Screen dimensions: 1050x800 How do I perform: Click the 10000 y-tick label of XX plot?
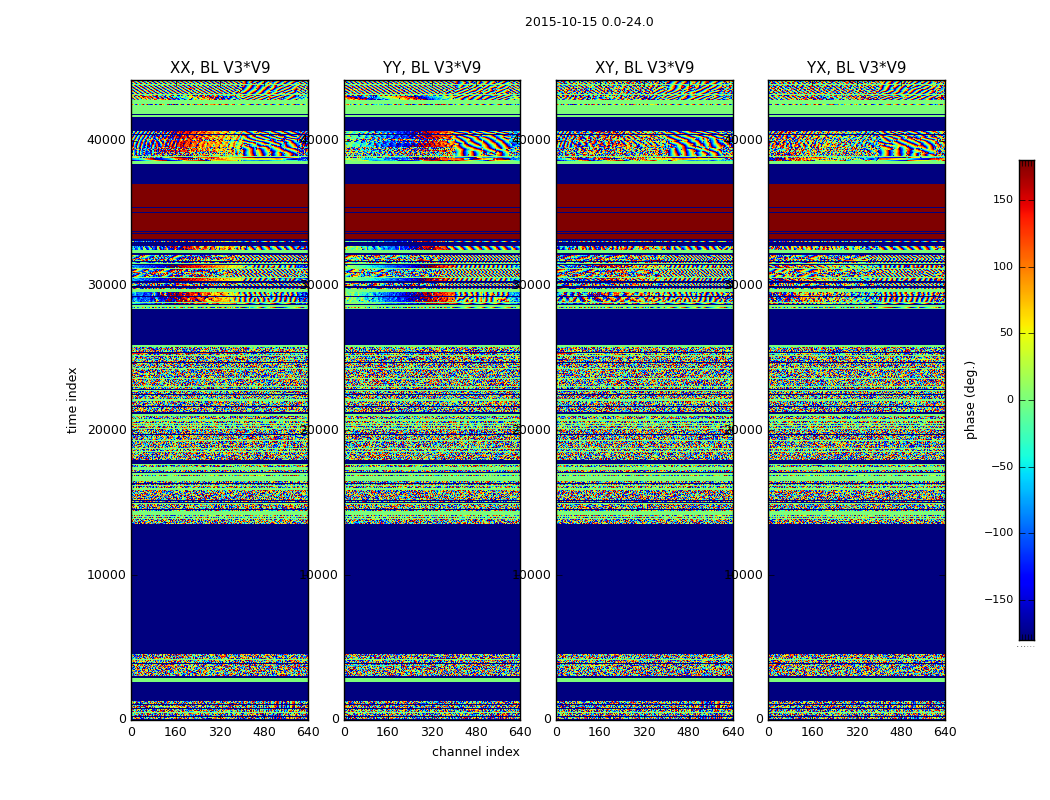click(108, 574)
